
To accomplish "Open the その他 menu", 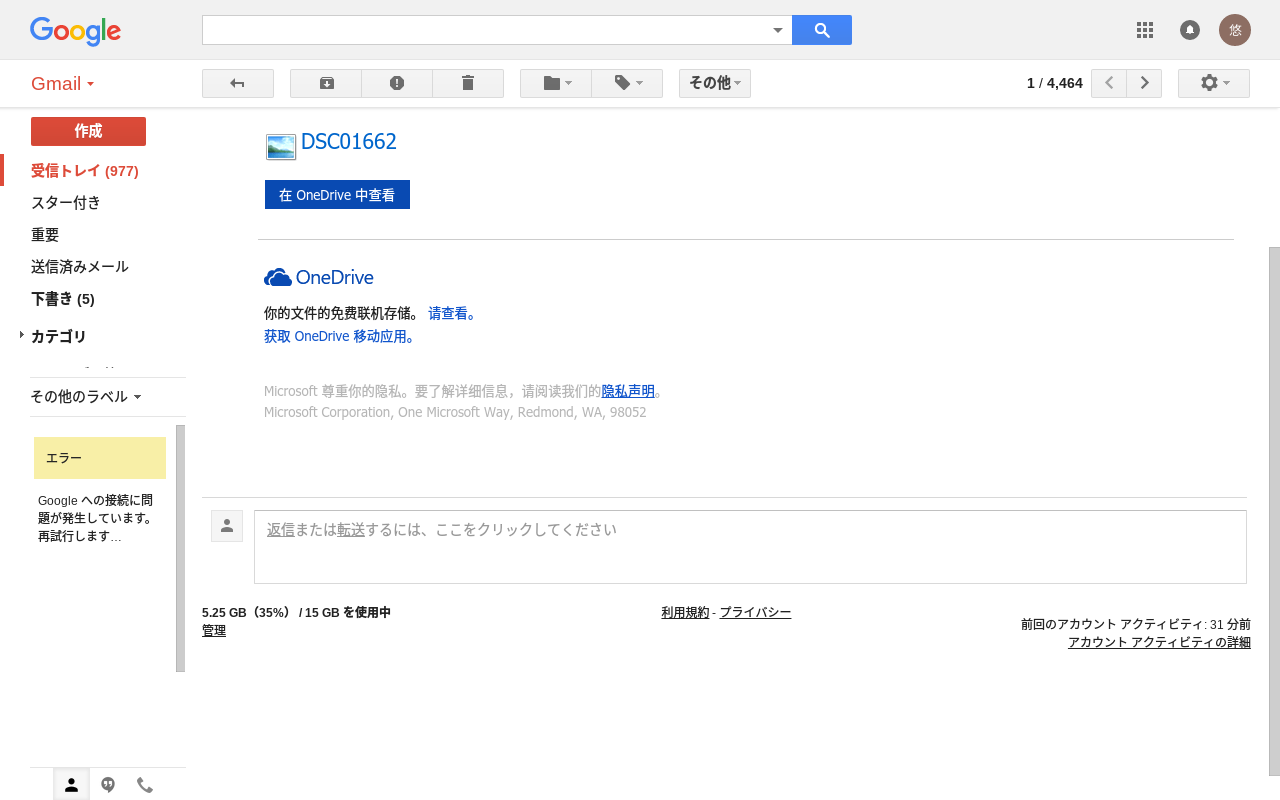I will click(x=715, y=83).
